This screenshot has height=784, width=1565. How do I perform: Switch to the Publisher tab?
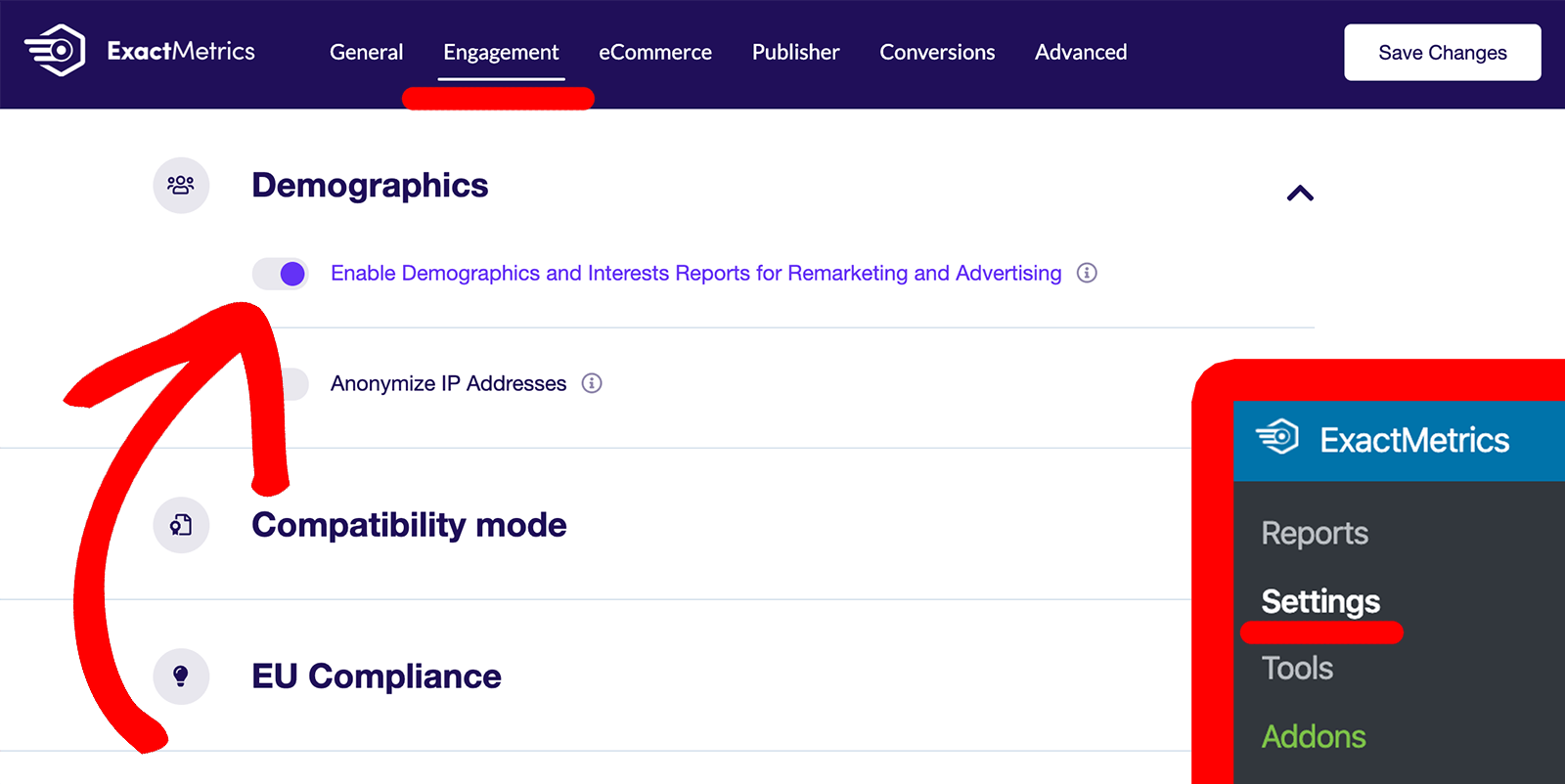tap(795, 52)
